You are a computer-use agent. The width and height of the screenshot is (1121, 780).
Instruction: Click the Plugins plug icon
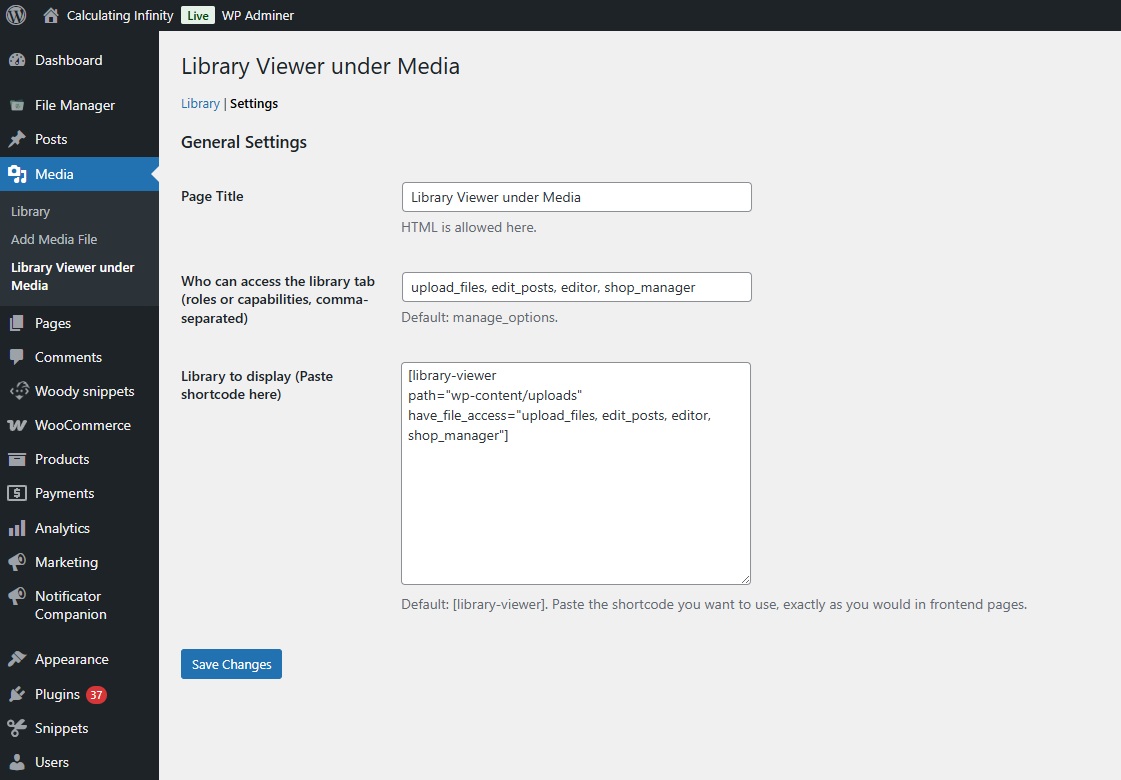17,694
